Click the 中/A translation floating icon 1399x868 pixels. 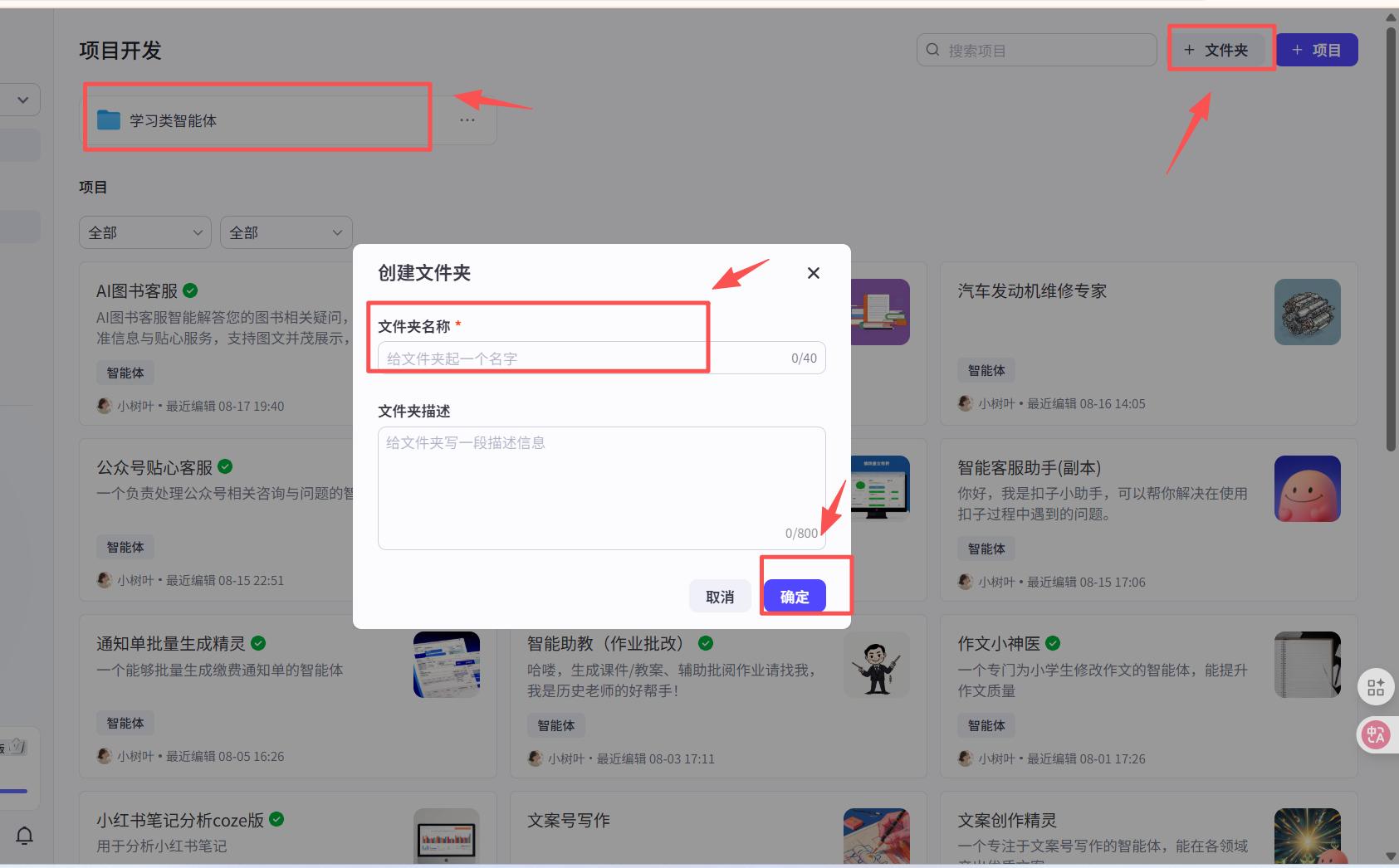pyautogui.click(x=1377, y=734)
